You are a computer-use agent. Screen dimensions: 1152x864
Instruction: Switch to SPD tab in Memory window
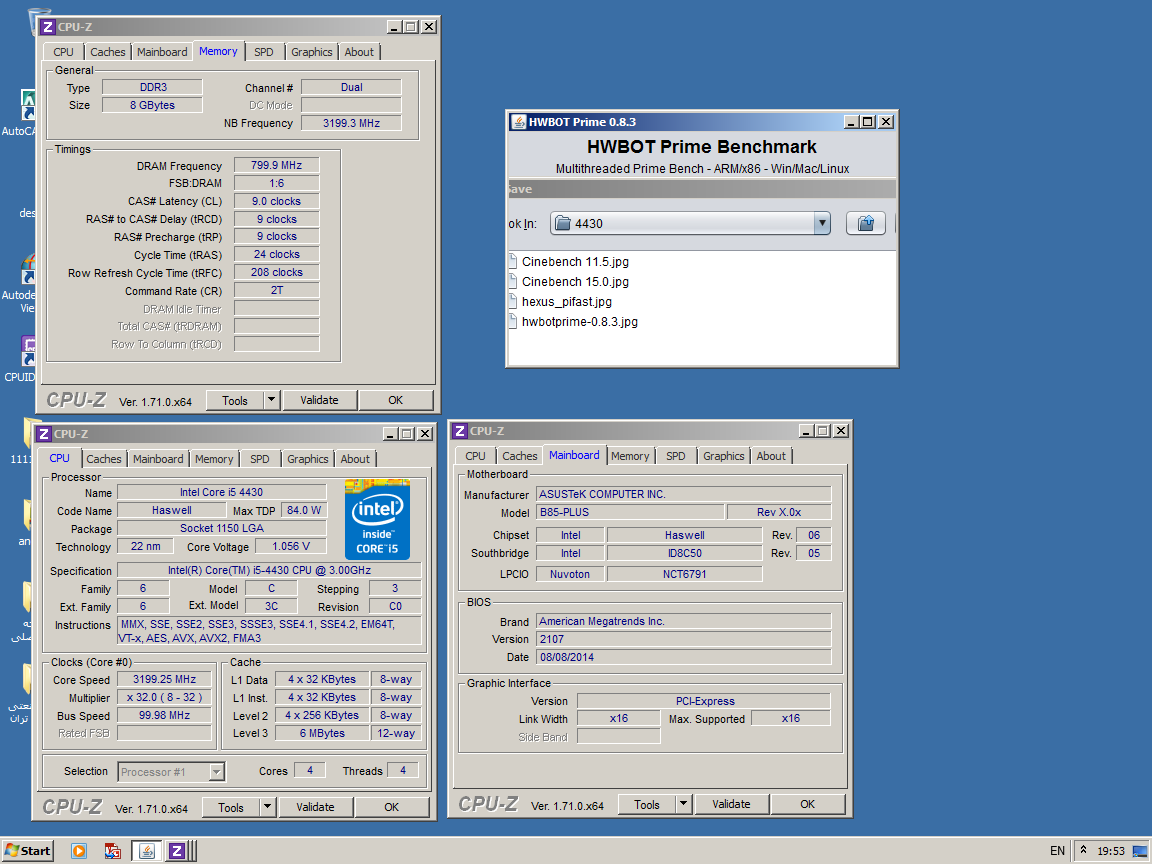264,52
